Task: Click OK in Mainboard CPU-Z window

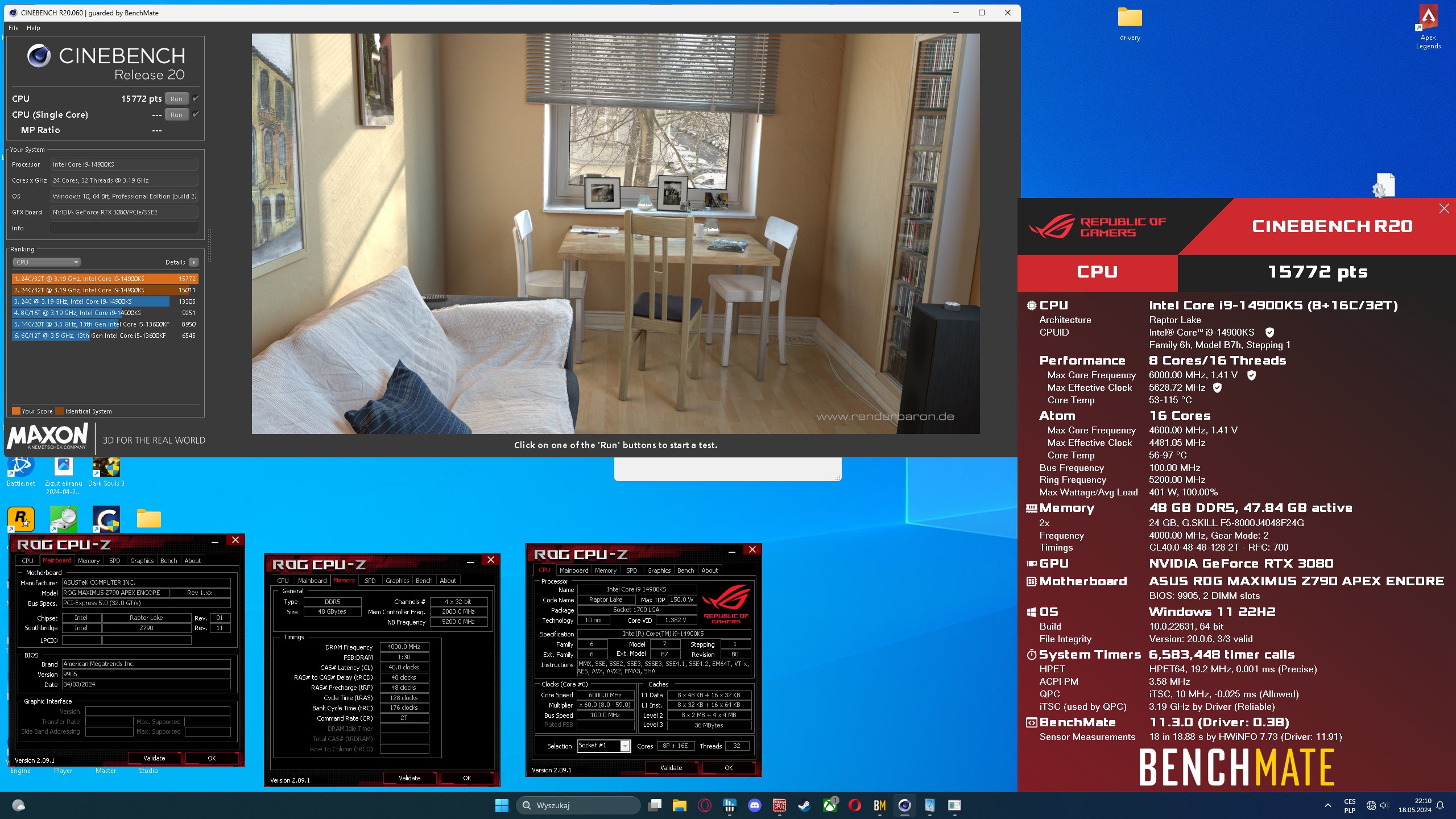Action: click(x=212, y=758)
